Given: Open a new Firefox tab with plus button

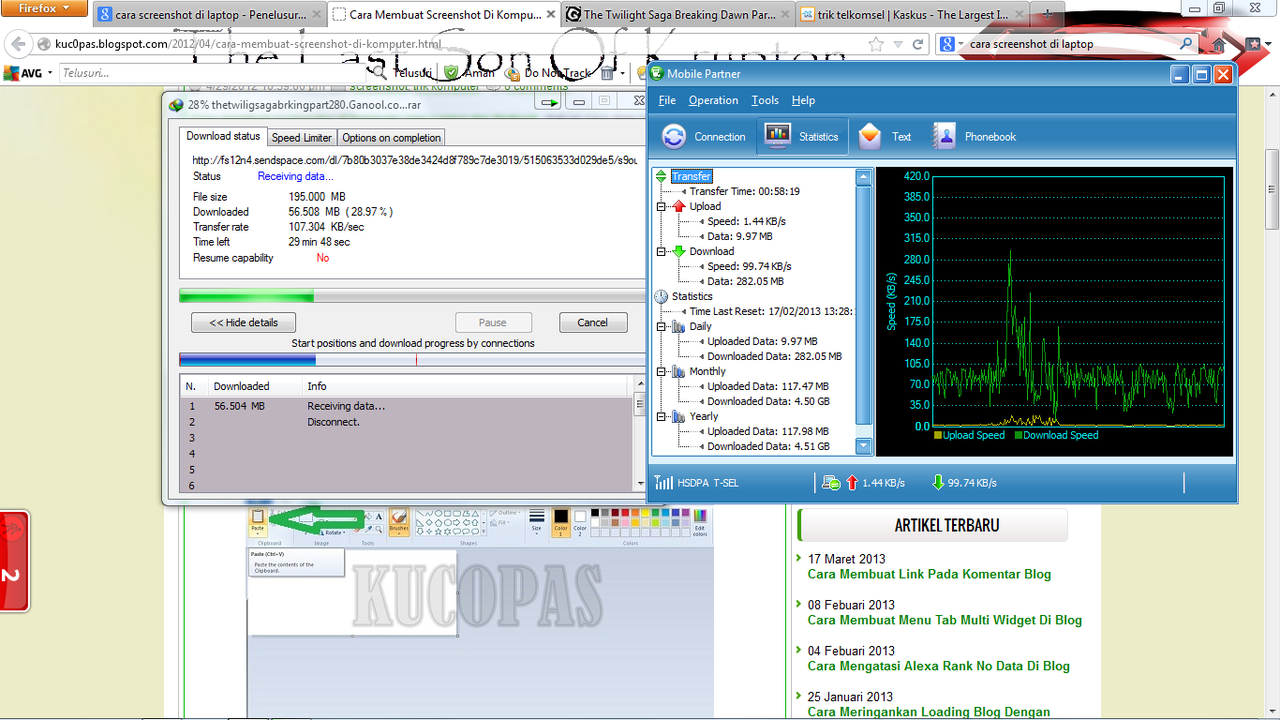Looking at the screenshot, I should tap(1046, 14).
